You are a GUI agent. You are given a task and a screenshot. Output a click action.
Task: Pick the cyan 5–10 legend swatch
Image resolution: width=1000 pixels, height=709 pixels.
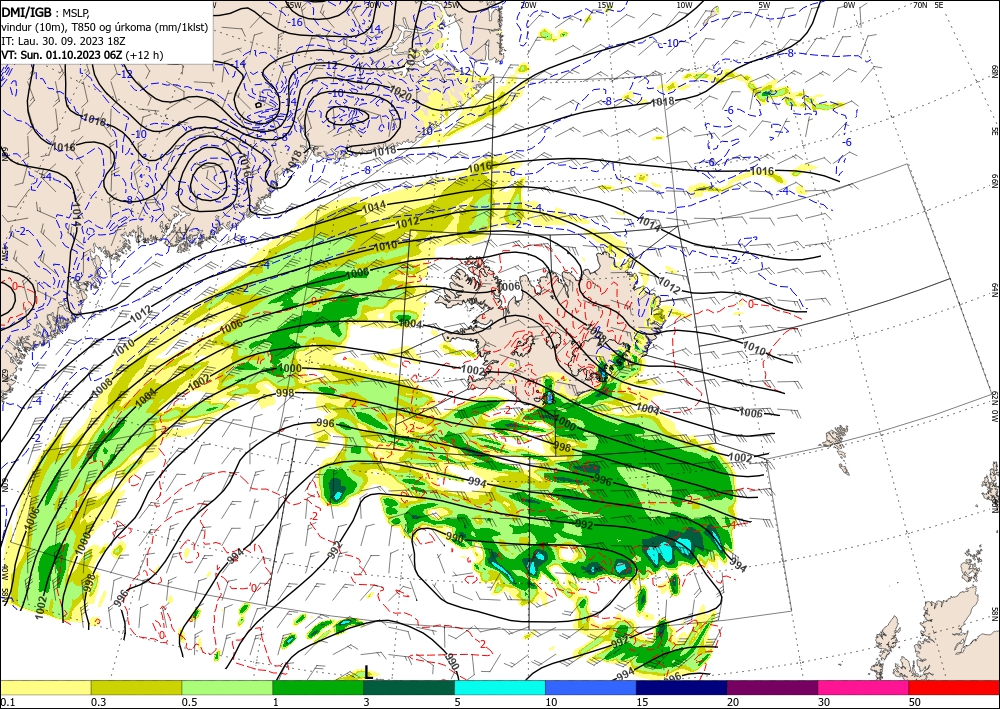point(500,687)
